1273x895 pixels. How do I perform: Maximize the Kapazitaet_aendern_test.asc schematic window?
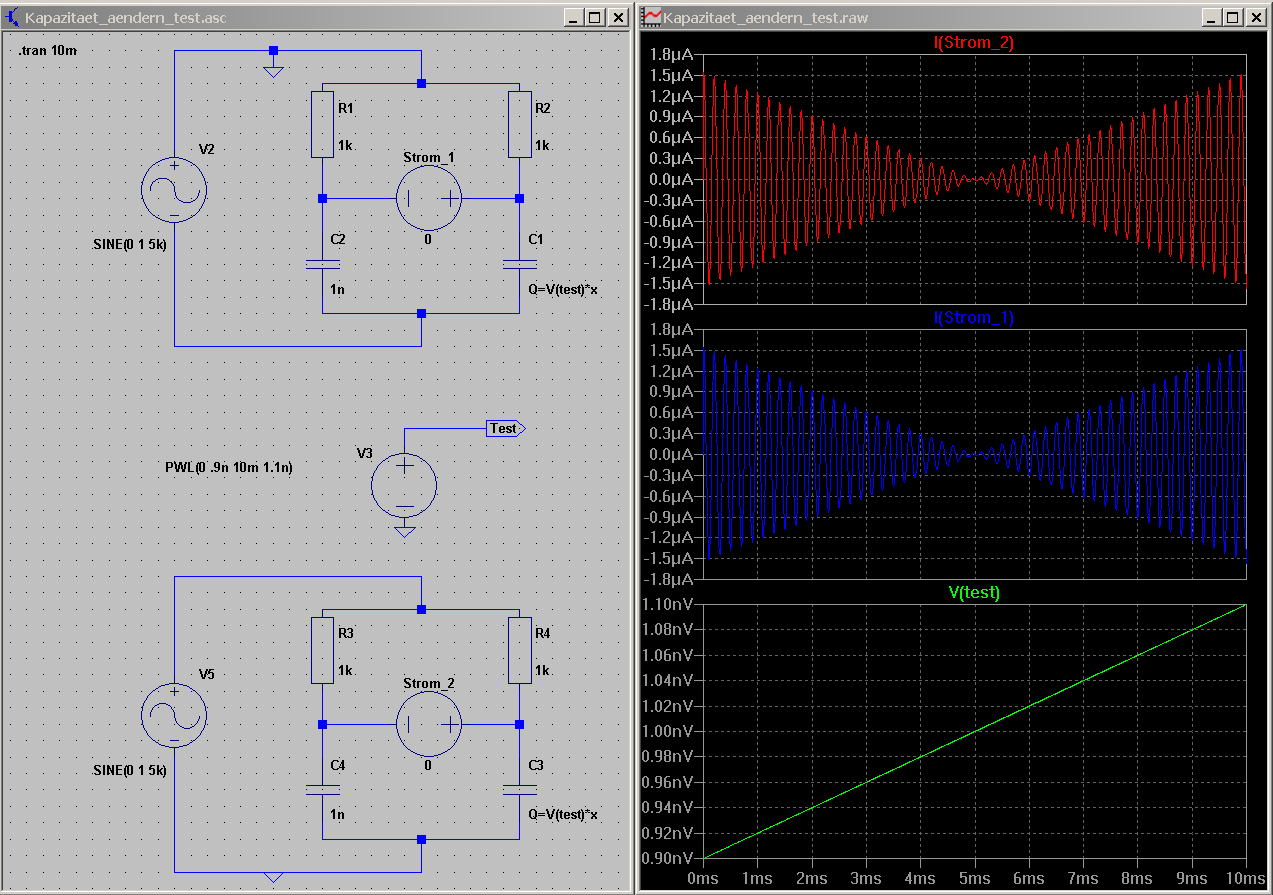(x=594, y=17)
